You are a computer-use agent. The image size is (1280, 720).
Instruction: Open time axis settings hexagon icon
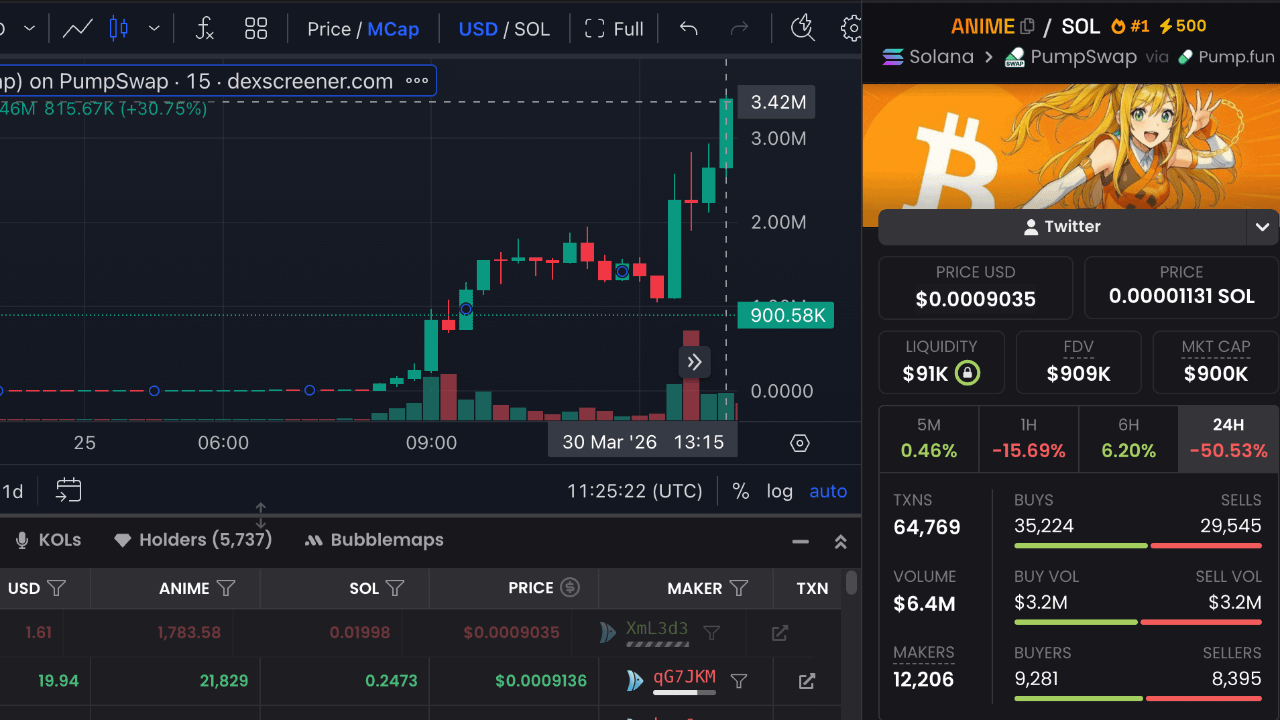tap(800, 443)
